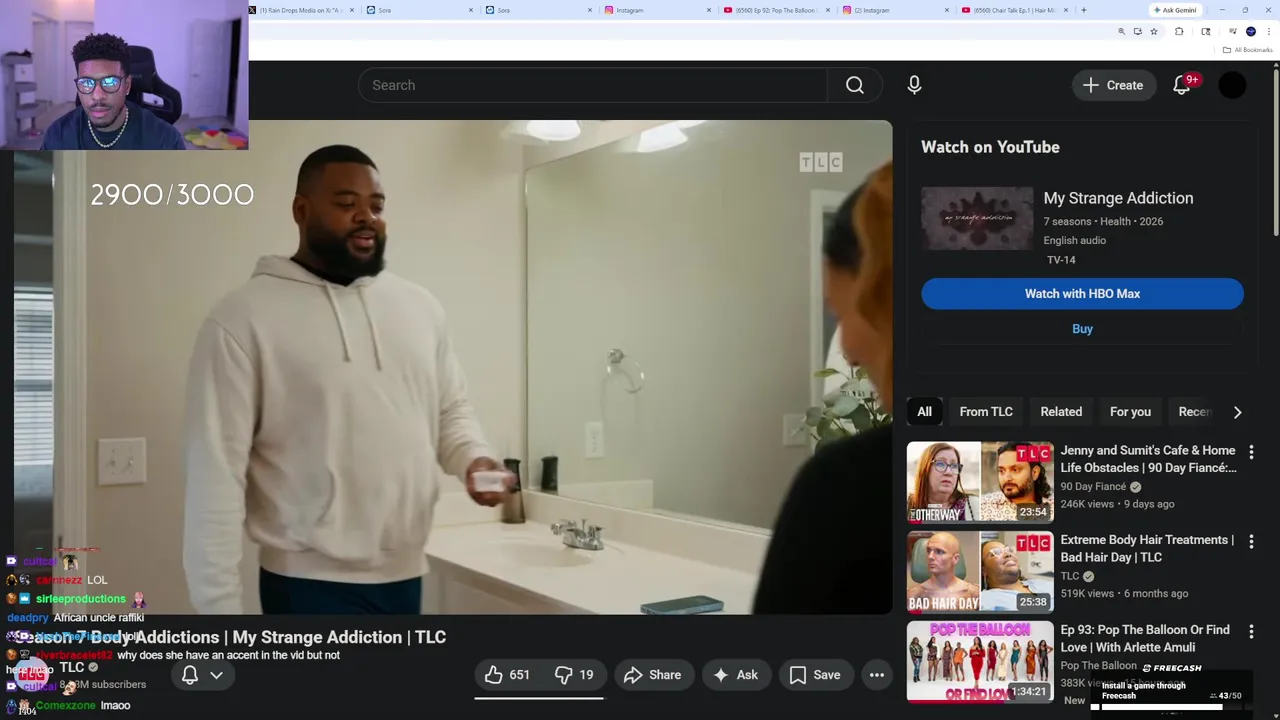This screenshot has width=1280, height=720.
Task: Open the notifications bell with 9+ badge
Action: pyautogui.click(x=1182, y=85)
